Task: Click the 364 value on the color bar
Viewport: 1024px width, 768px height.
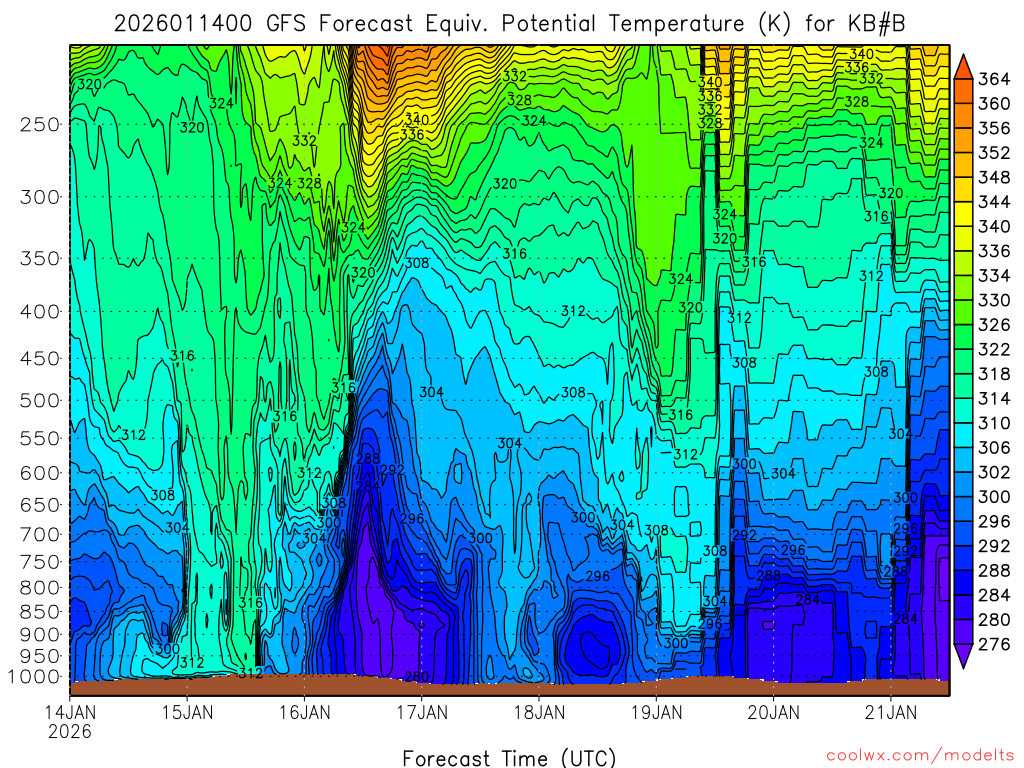Action: (994, 79)
